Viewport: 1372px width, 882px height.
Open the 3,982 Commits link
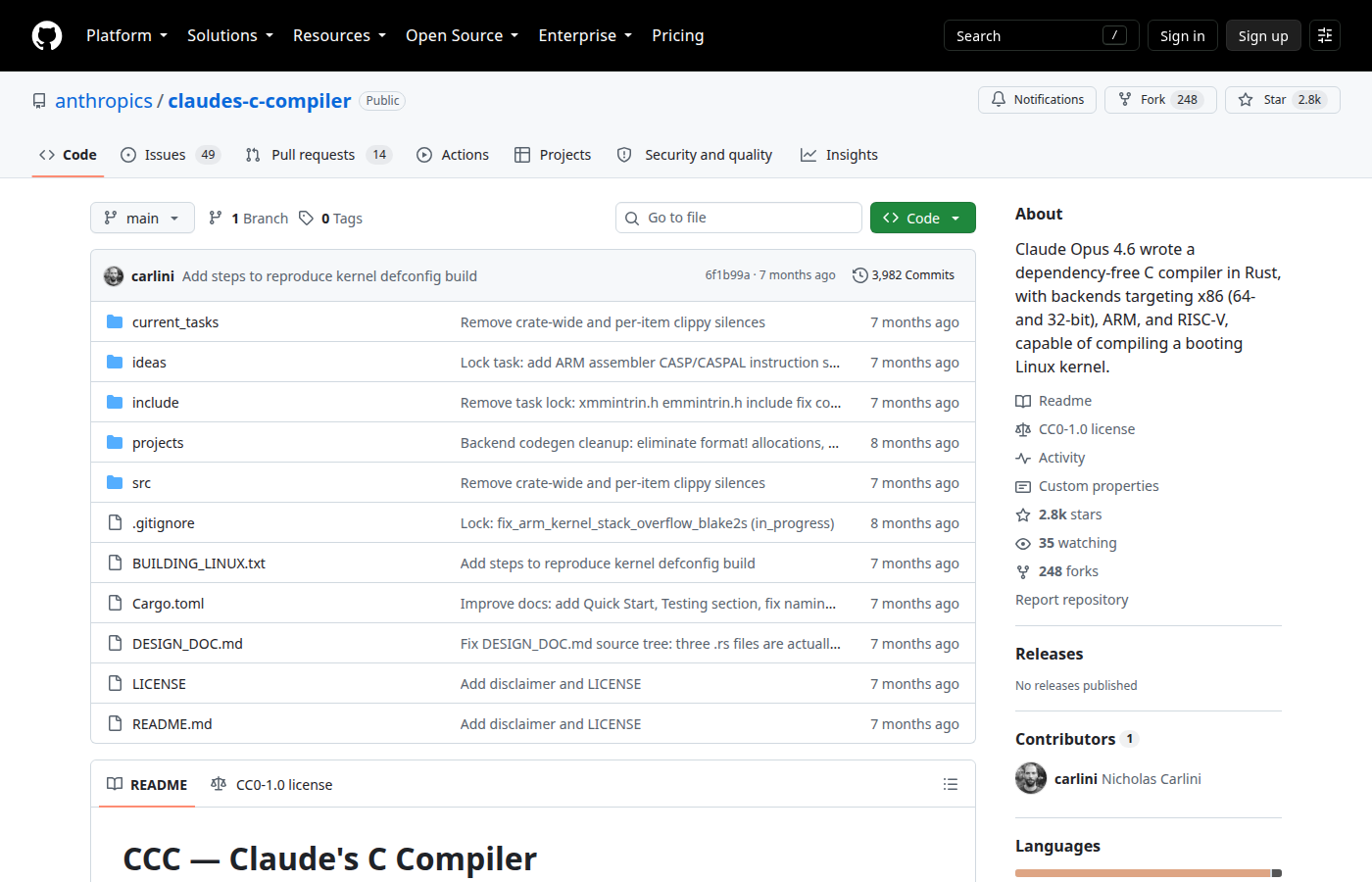(x=904, y=275)
